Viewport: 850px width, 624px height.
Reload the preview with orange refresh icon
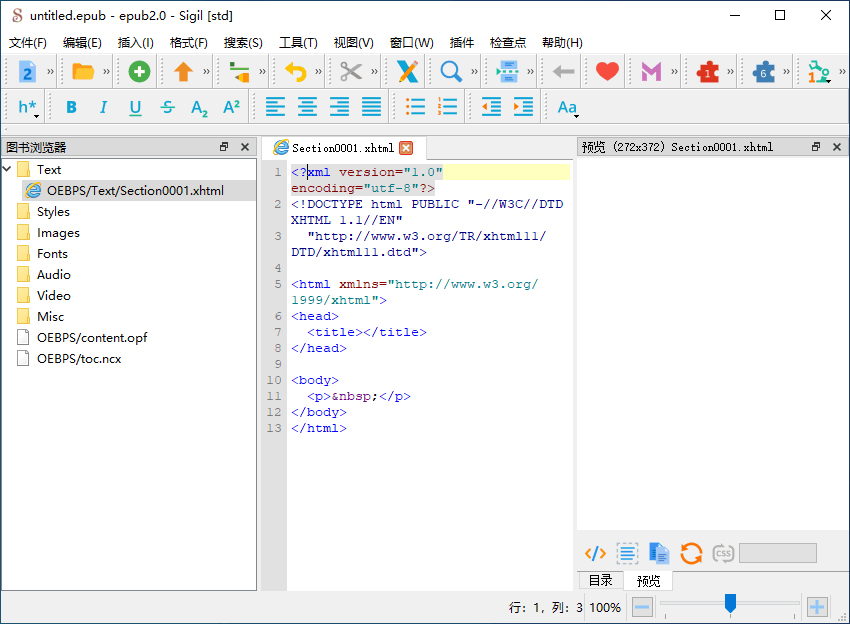691,553
